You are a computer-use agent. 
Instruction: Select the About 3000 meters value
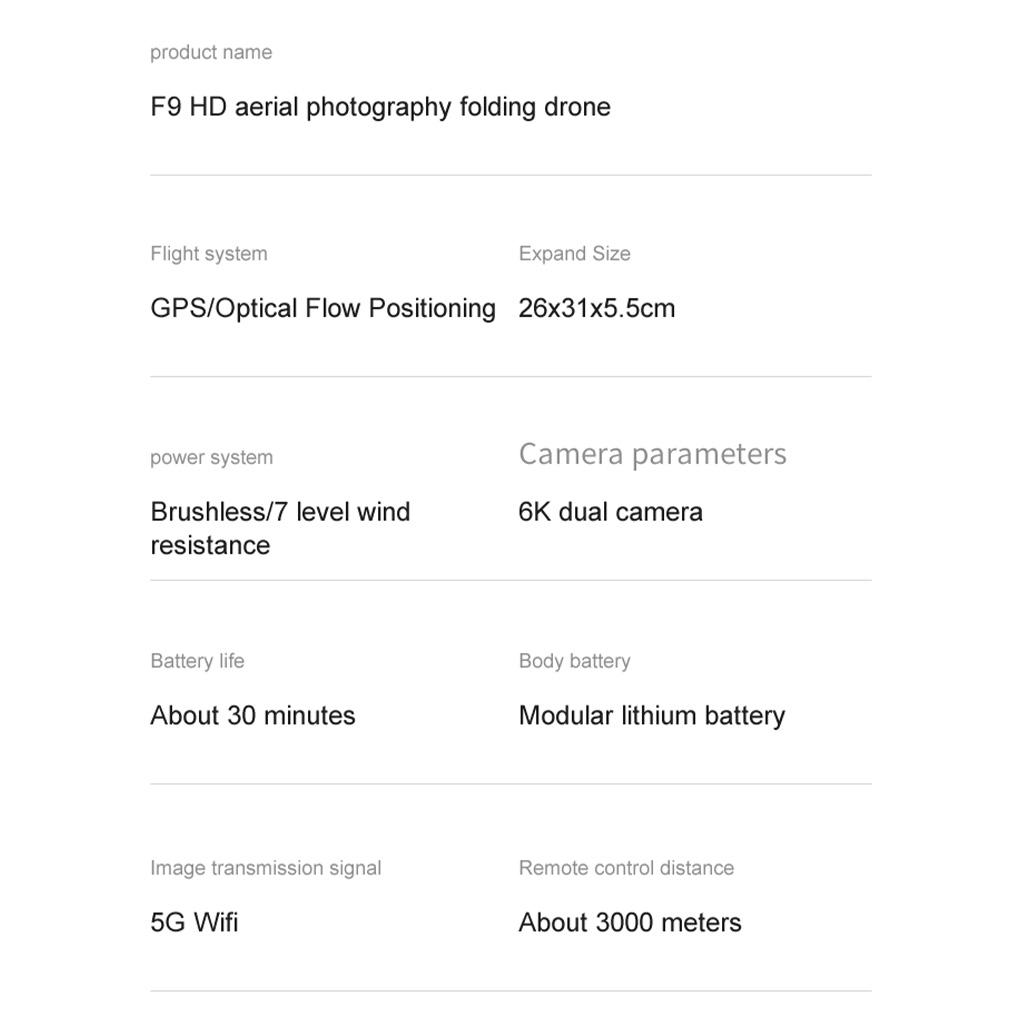point(630,922)
